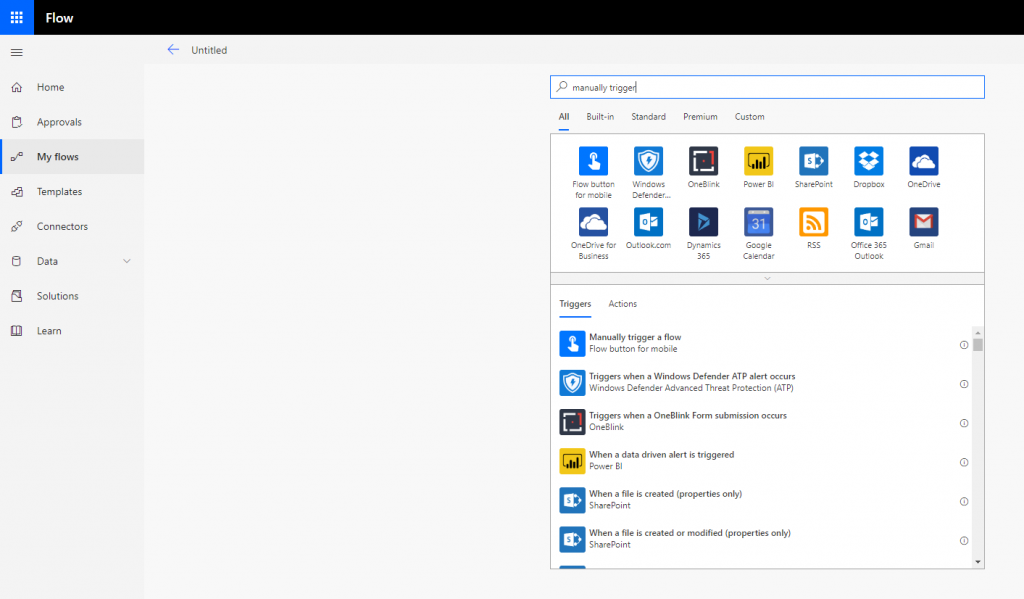Select the Flow button for mobile connector
The height and width of the screenshot is (599, 1024).
[593, 162]
